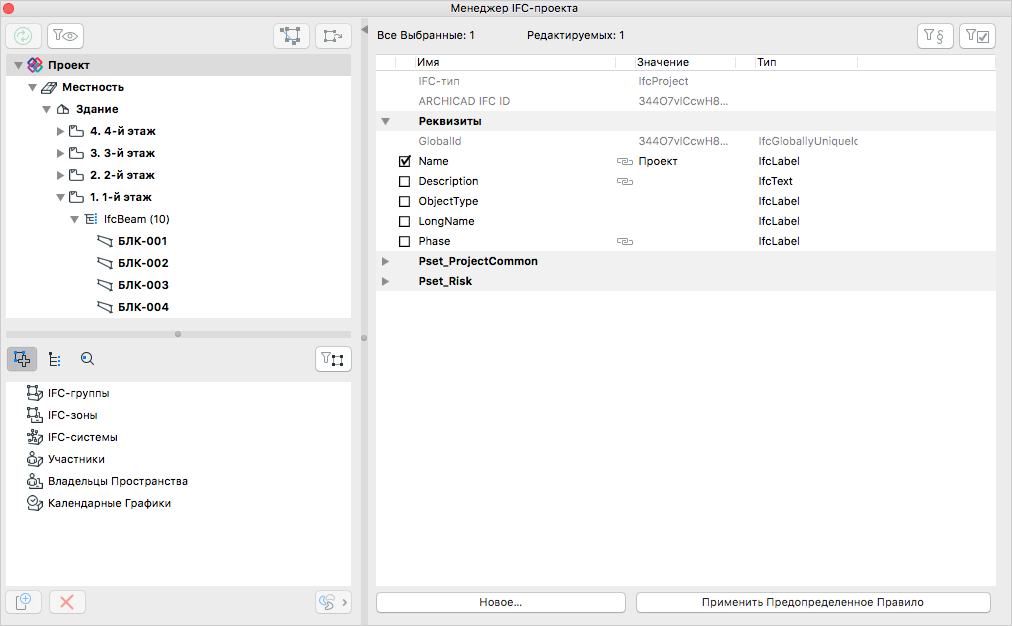Viewport: 1012px width, 626px height.
Task: Click the red X delete button
Action: pyautogui.click(x=66, y=602)
